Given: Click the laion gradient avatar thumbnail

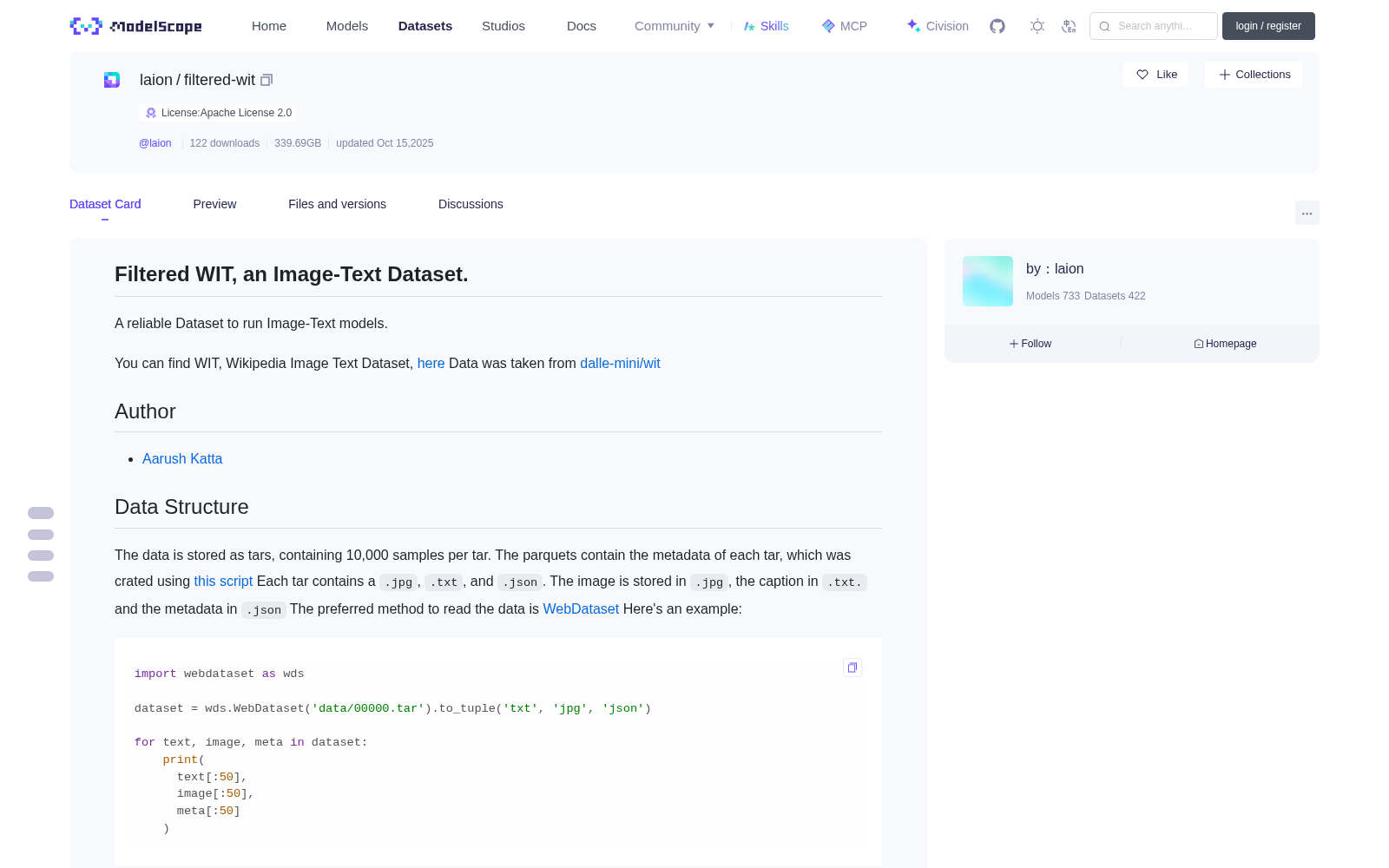Looking at the screenshot, I should coord(988,281).
